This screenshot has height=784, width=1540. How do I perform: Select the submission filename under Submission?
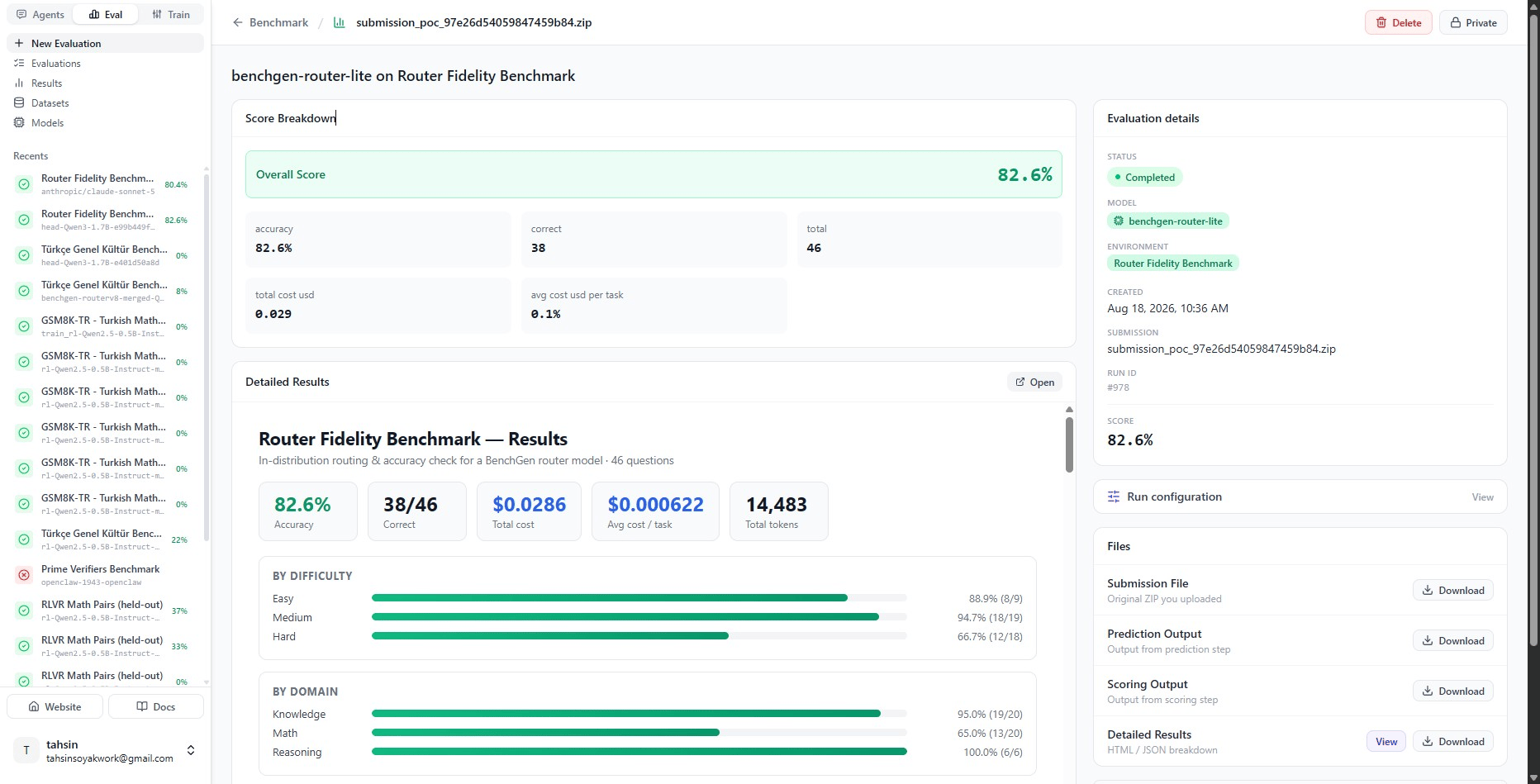pos(1221,349)
